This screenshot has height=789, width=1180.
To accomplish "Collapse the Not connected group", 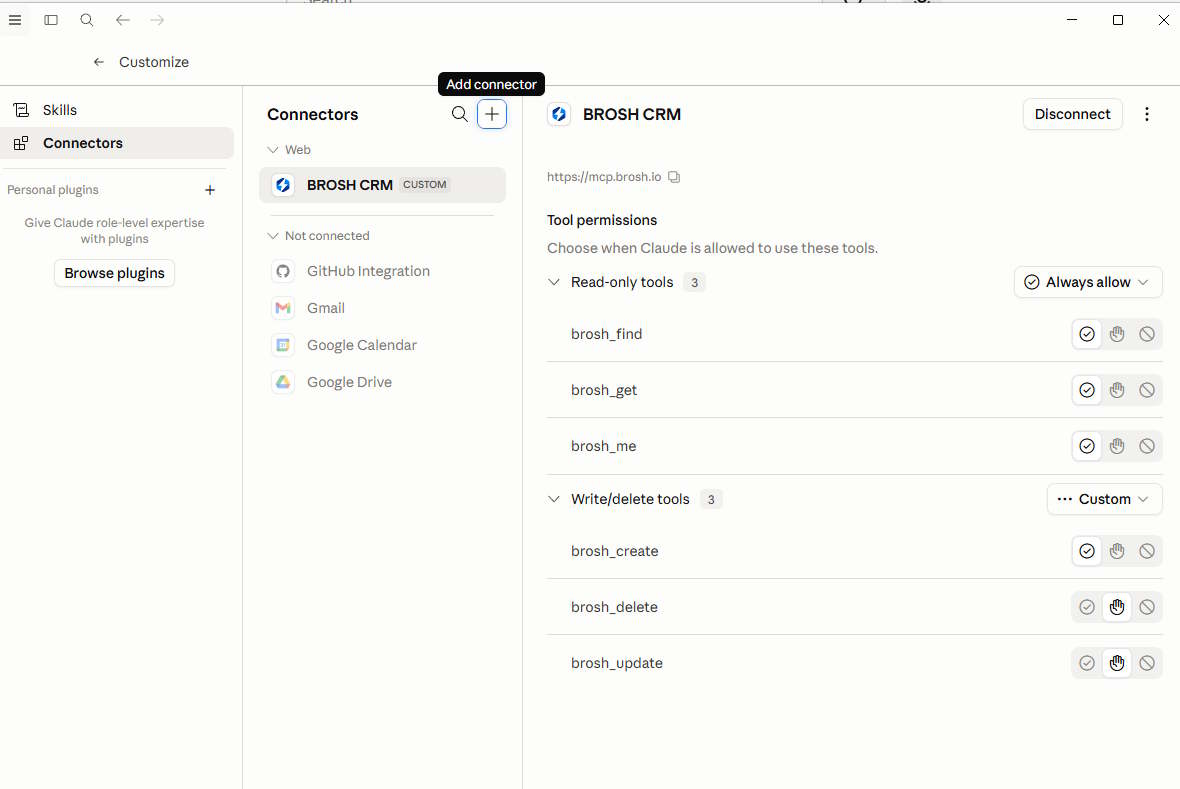I will tap(272, 236).
